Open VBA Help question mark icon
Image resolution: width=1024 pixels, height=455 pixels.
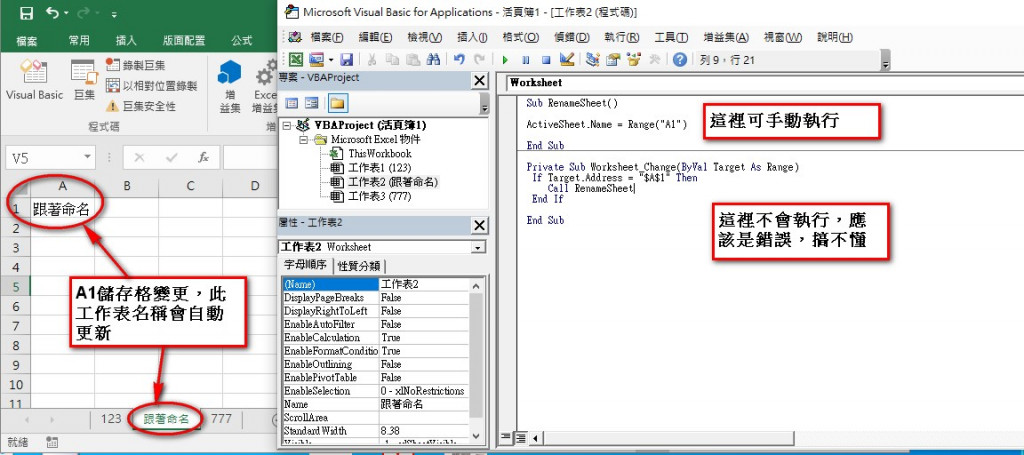[680, 59]
